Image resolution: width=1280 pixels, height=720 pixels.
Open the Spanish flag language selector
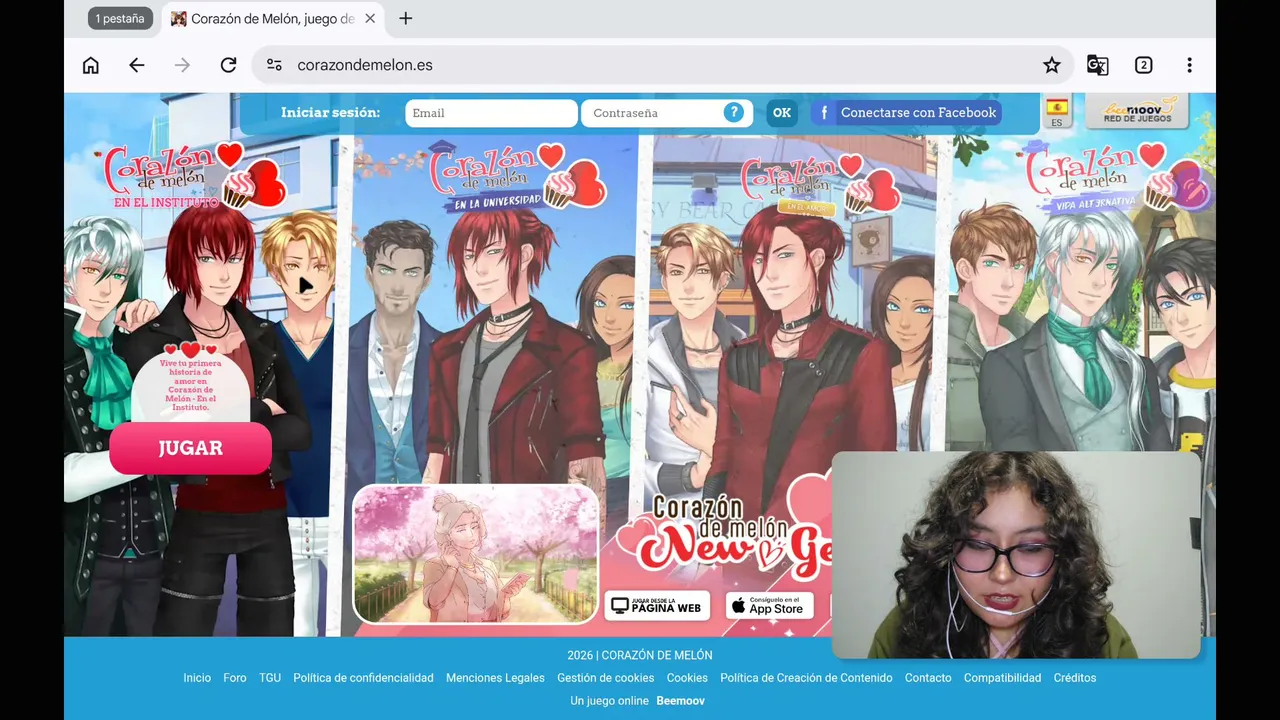click(x=1056, y=112)
